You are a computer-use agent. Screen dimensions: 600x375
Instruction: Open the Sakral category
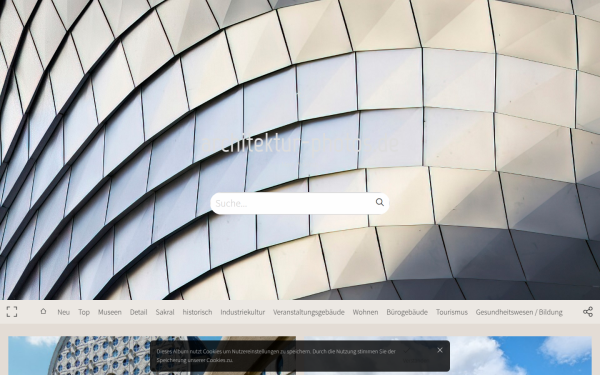click(165, 312)
